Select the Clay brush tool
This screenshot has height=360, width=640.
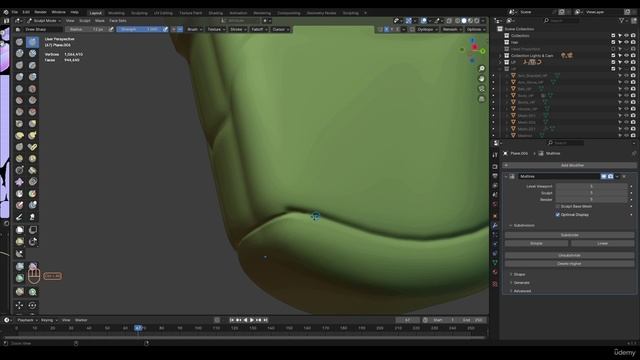(x=19, y=53)
